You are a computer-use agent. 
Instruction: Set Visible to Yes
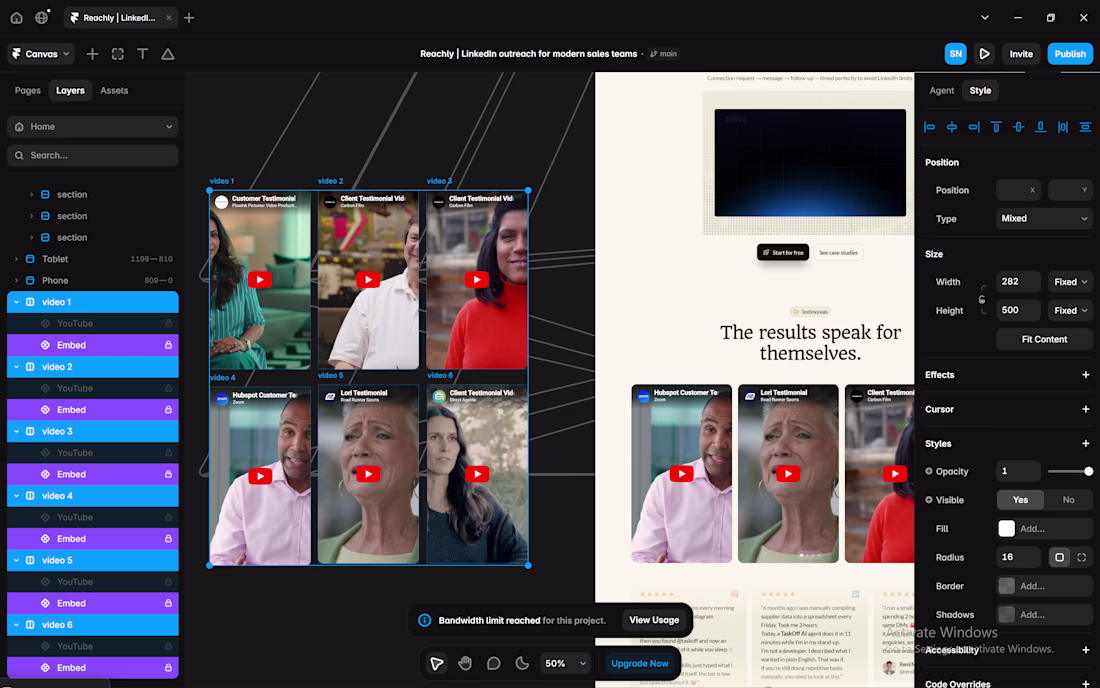(x=1020, y=500)
